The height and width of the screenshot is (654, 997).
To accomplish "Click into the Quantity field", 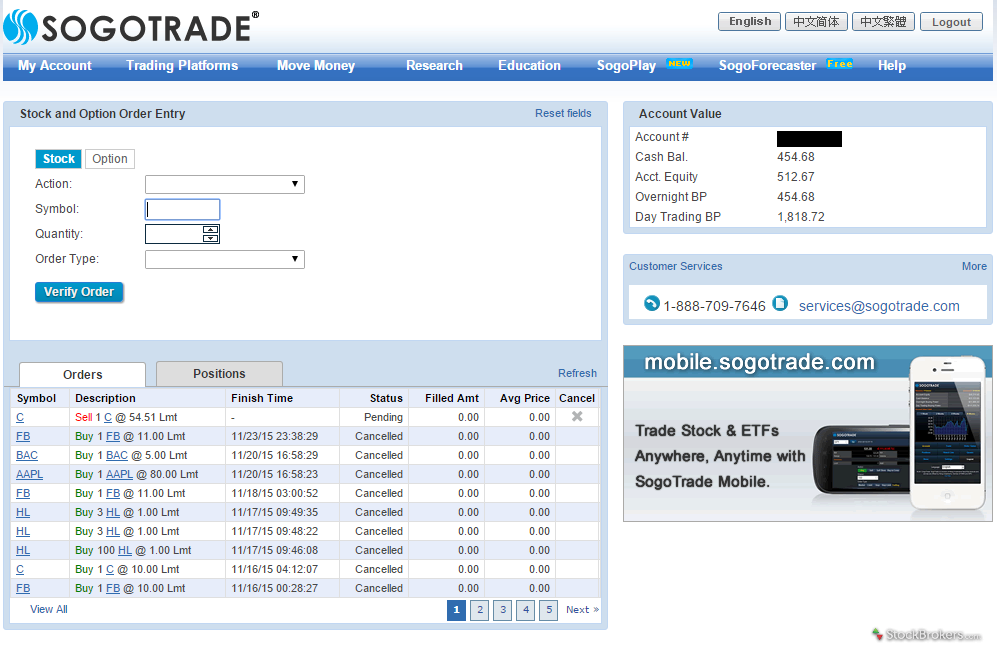I will 174,234.
